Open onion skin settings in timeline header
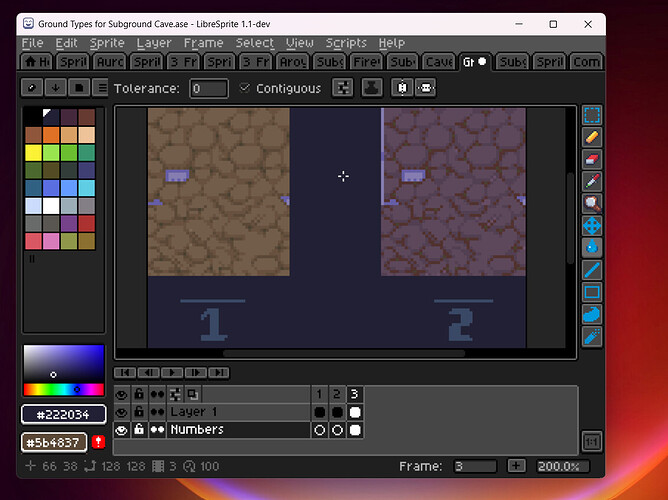 pyautogui.click(x=175, y=394)
